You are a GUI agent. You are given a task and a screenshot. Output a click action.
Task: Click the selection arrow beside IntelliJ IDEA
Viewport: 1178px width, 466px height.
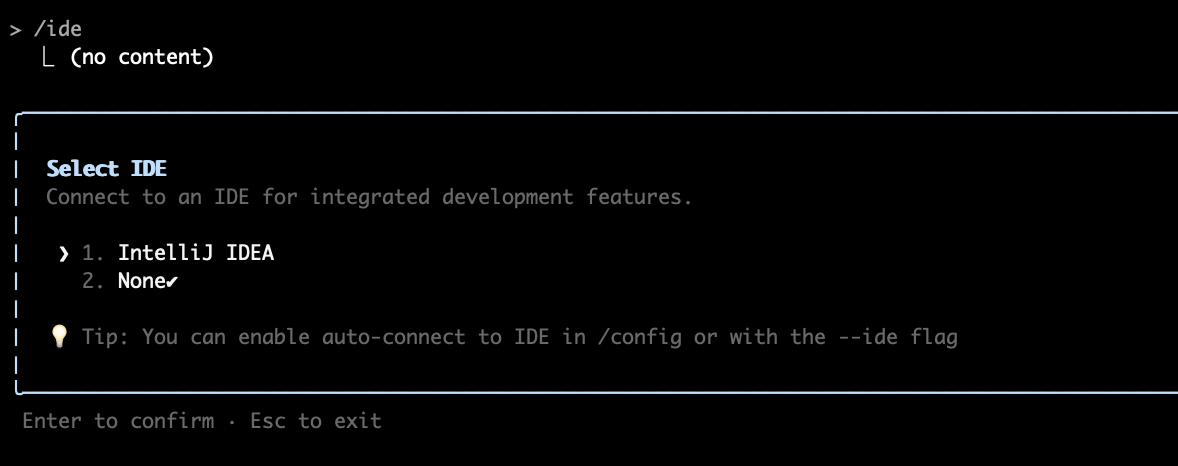click(x=64, y=254)
